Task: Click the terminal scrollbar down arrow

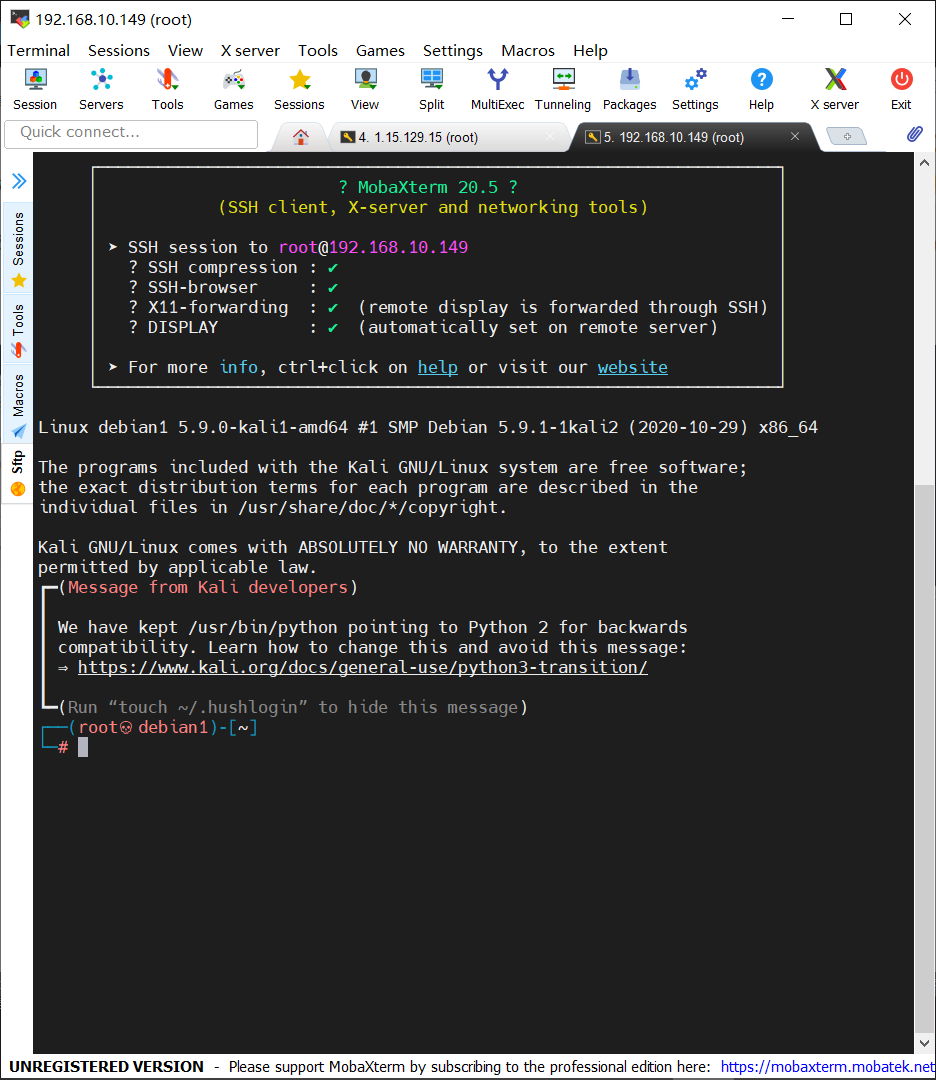Action: coord(924,1043)
